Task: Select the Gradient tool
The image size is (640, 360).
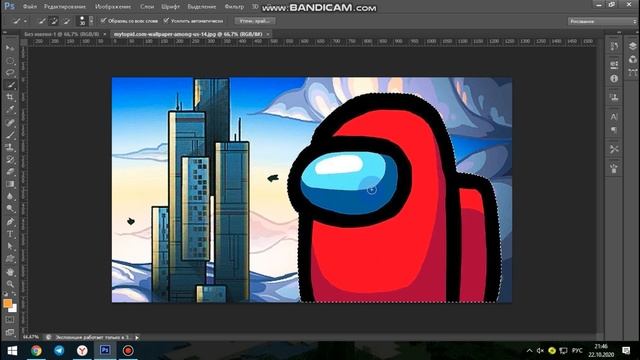Action: 10,184
